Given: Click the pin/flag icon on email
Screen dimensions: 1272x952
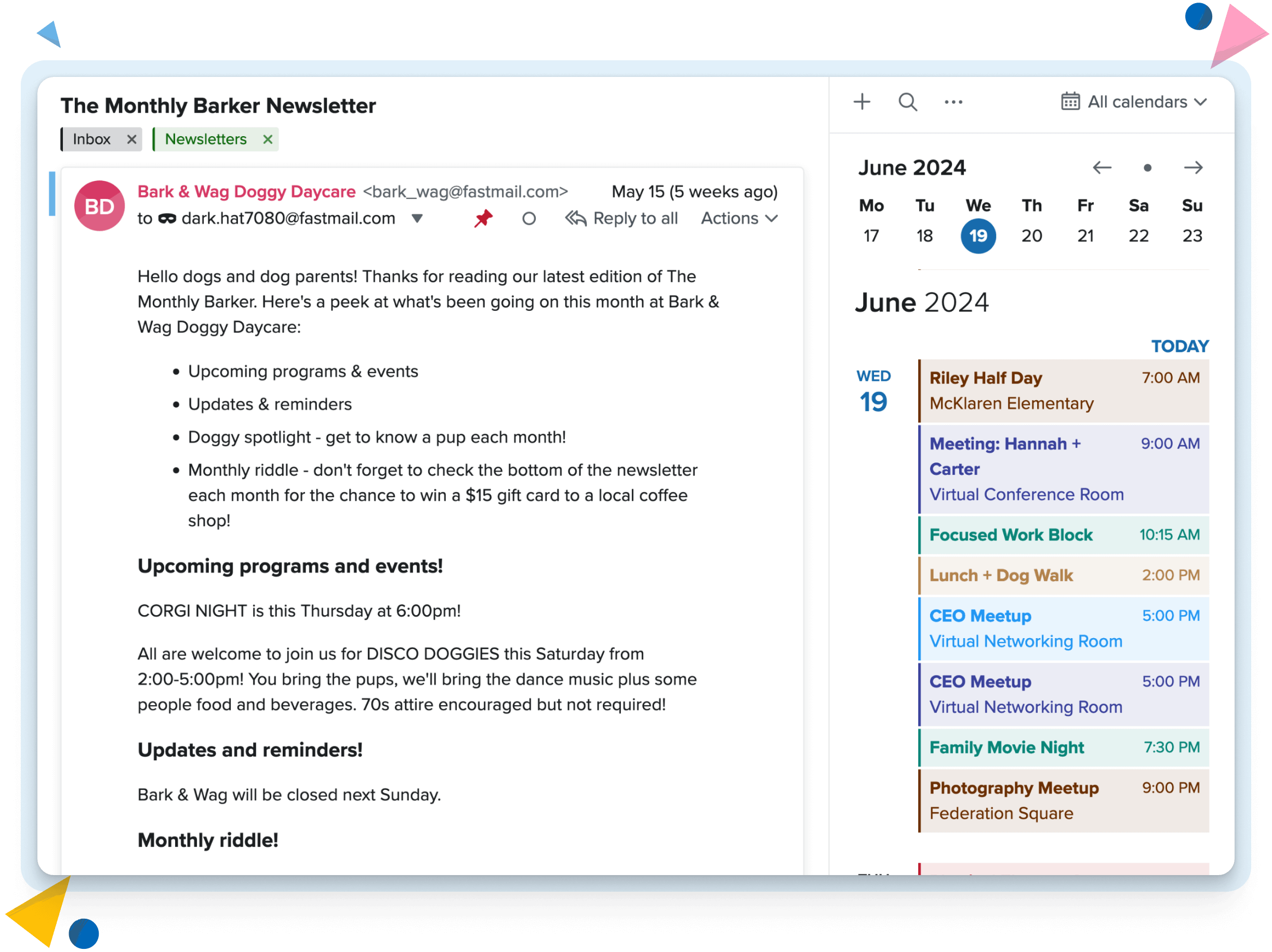Looking at the screenshot, I should click(x=482, y=218).
